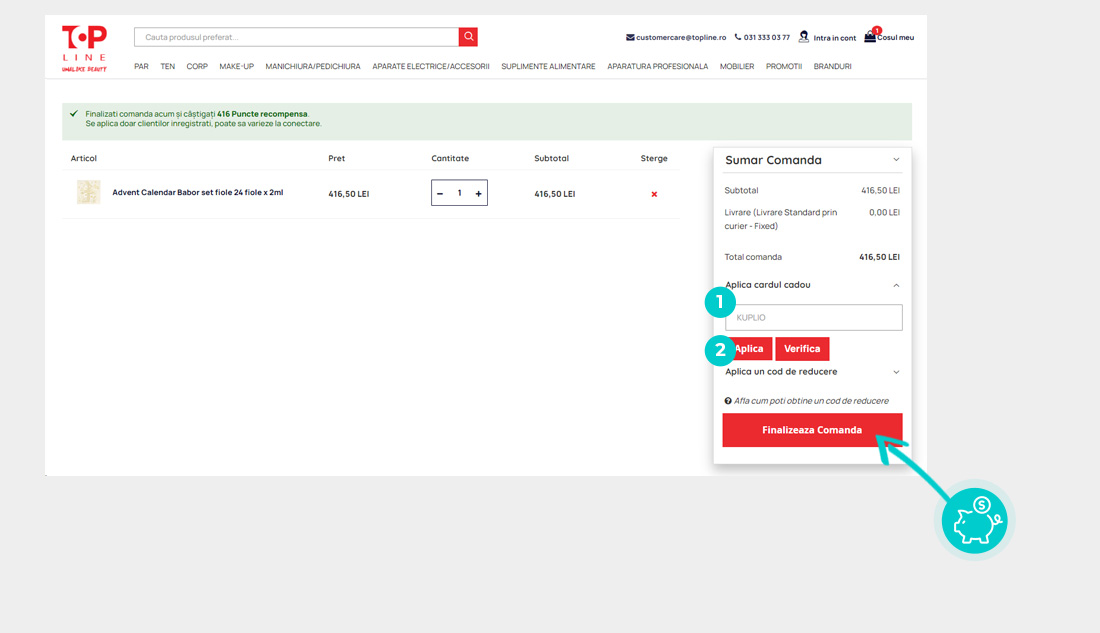Click the Intra in cont user icon
1100x633 pixels.
pos(804,37)
